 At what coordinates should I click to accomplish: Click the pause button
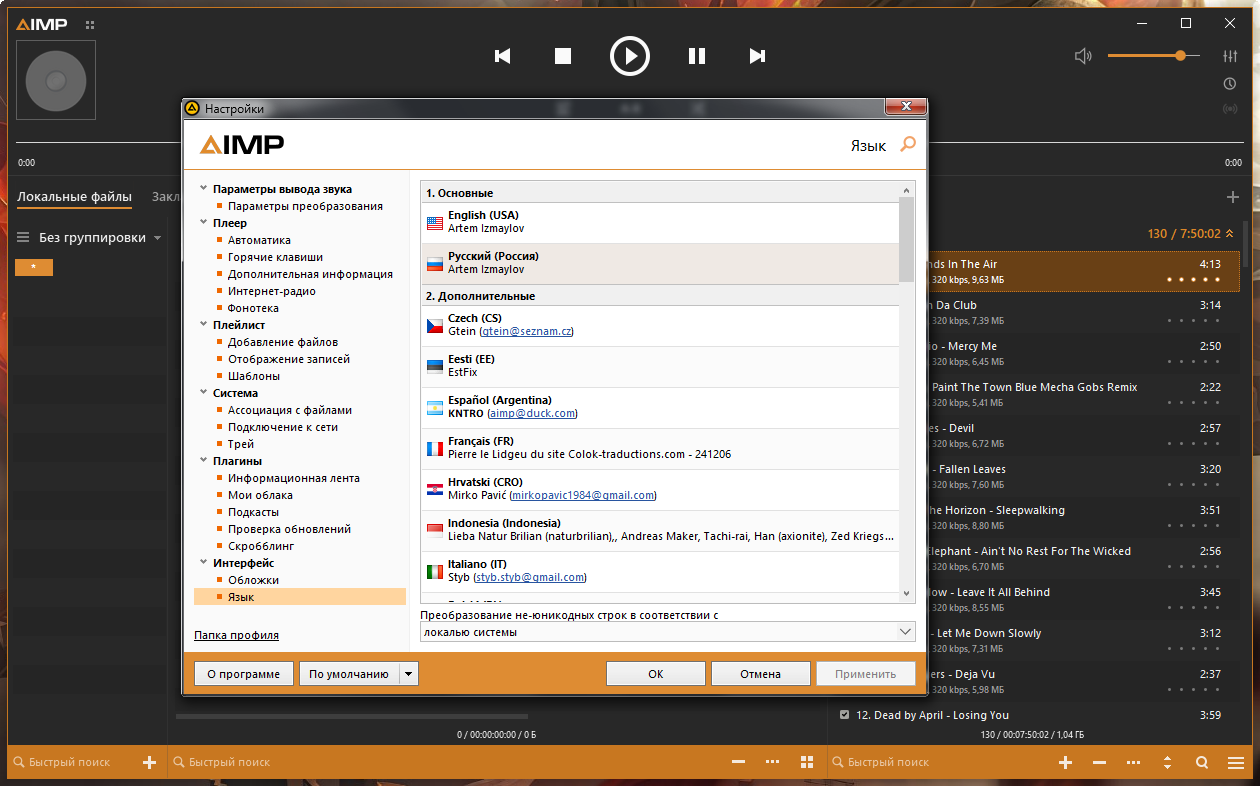pyautogui.click(x=697, y=56)
